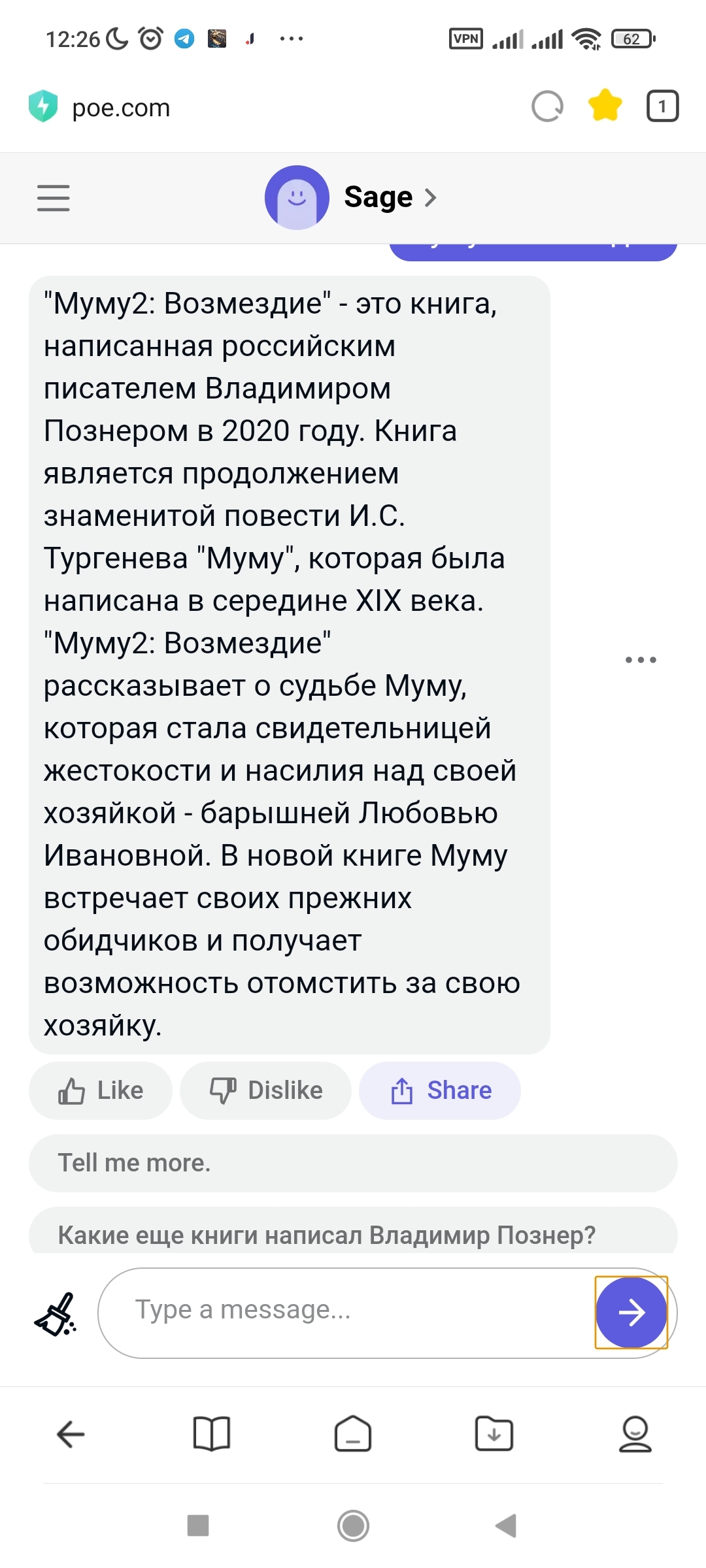The height and width of the screenshot is (1568, 706).
Task: Open the browser tabs counter
Action: pyautogui.click(x=662, y=106)
